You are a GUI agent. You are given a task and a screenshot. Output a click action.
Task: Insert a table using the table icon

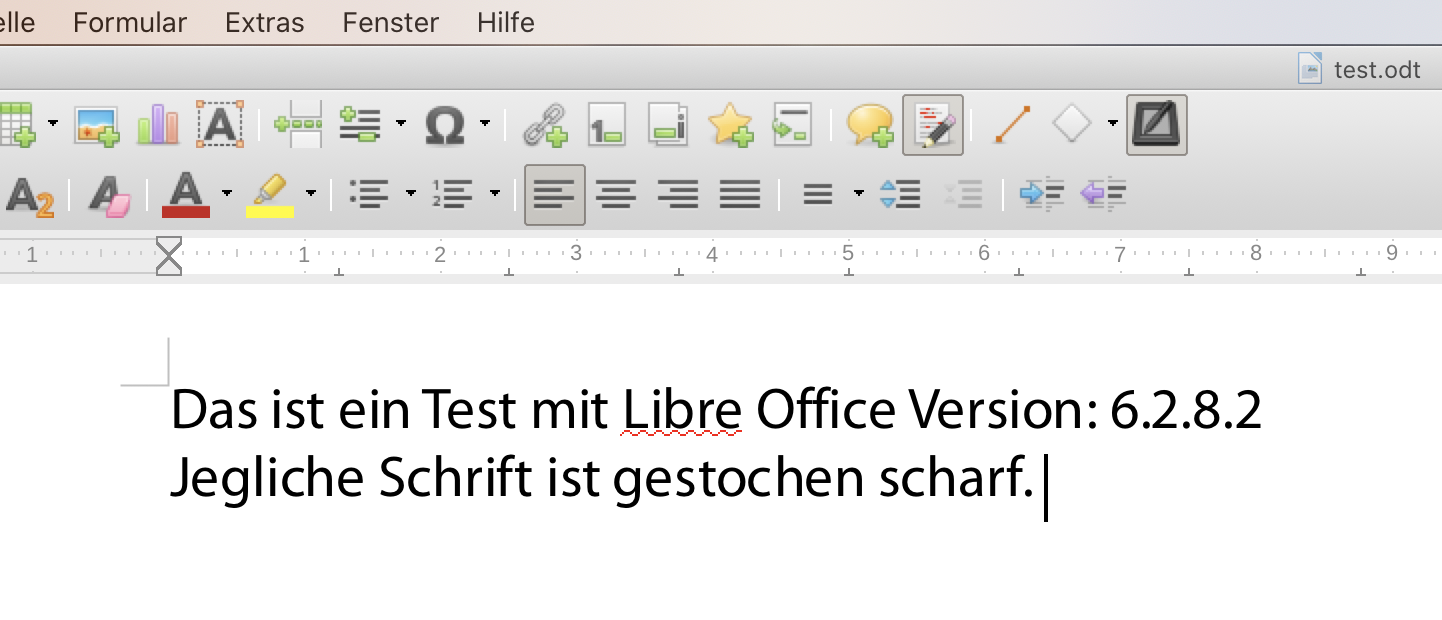(x=16, y=125)
